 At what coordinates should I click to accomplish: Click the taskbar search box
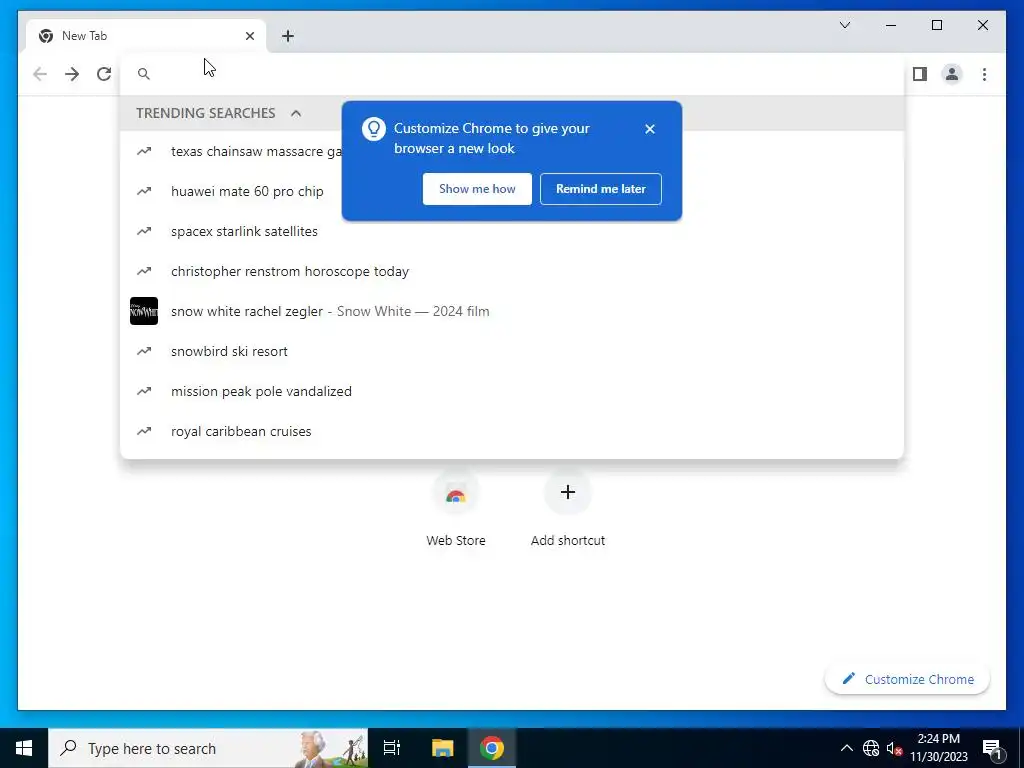click(x=208, y=748)
